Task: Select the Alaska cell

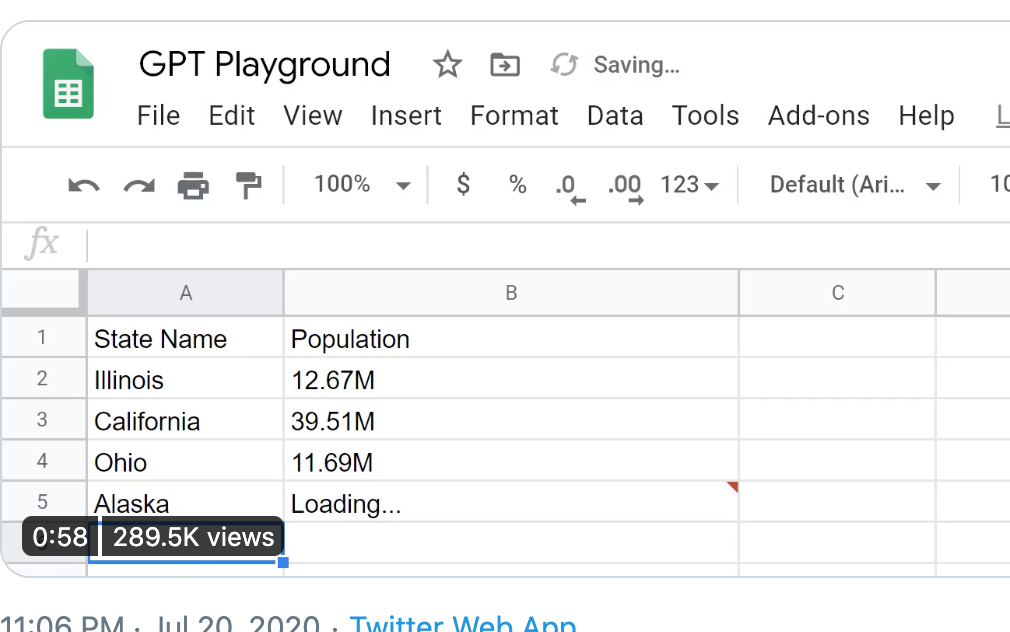Action: click(186, 503)
